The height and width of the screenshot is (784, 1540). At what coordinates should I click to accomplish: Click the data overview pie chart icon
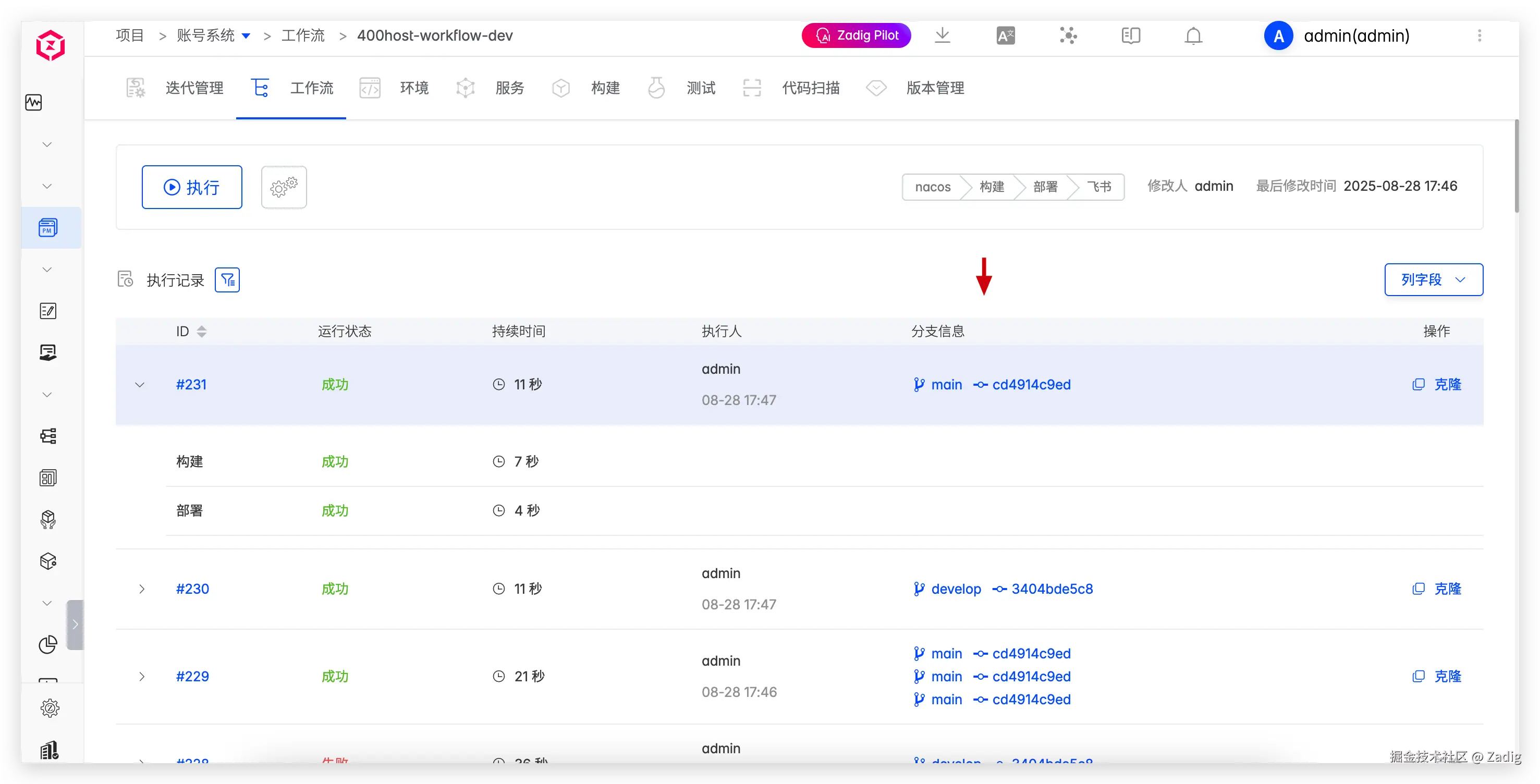click(48, 644)
